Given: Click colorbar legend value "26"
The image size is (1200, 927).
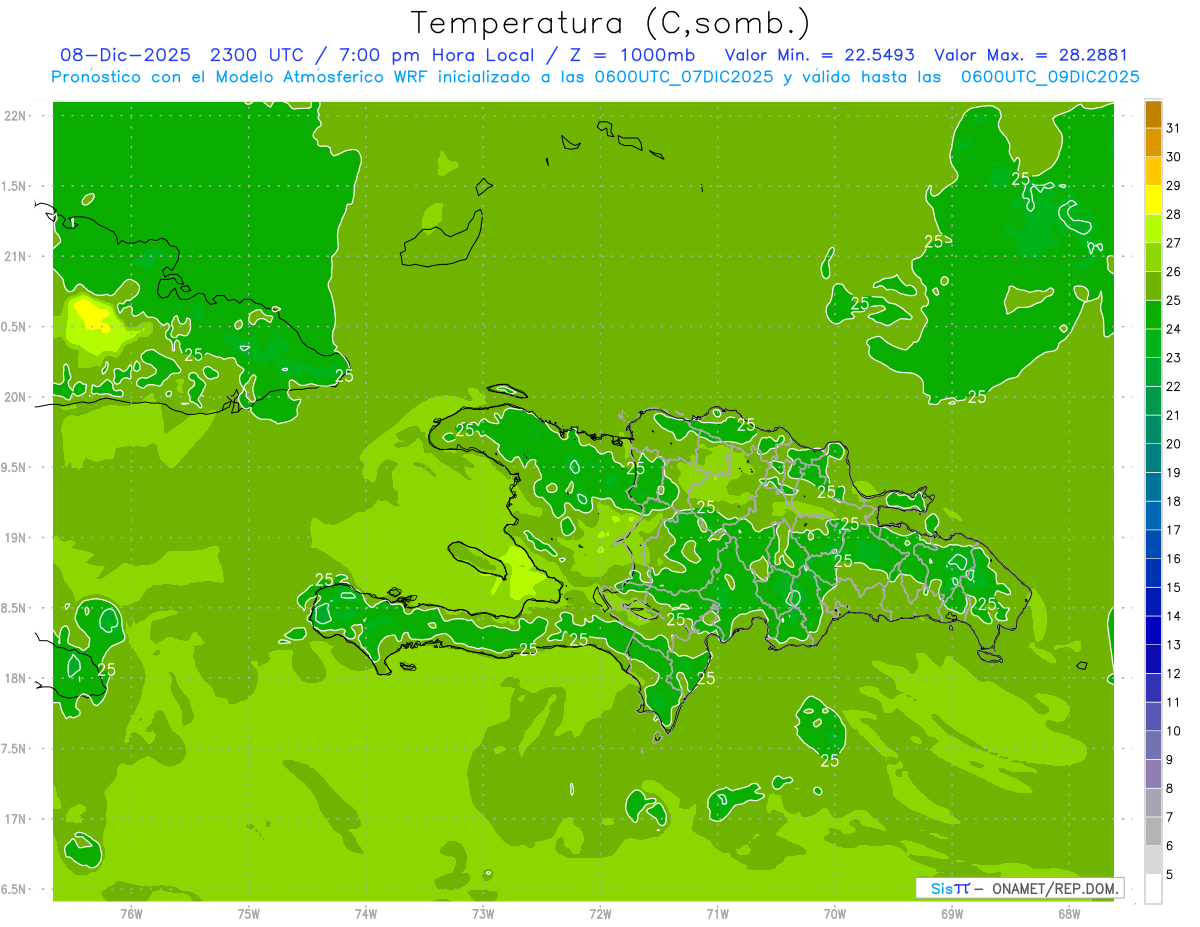Looking at the screenshot, I should 1174,271.
